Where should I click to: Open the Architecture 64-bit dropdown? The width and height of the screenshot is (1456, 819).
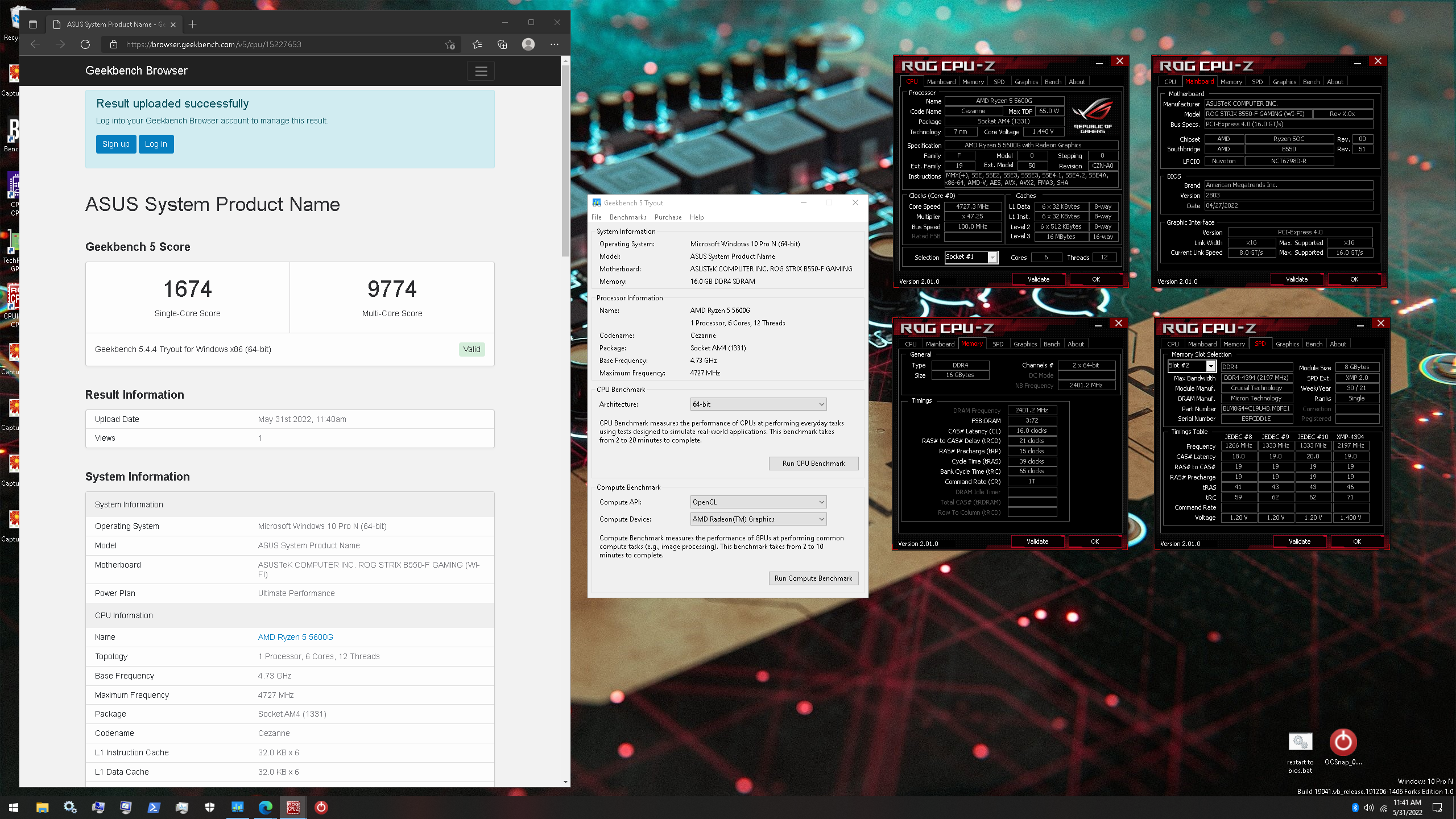click(x=758, y=404)
